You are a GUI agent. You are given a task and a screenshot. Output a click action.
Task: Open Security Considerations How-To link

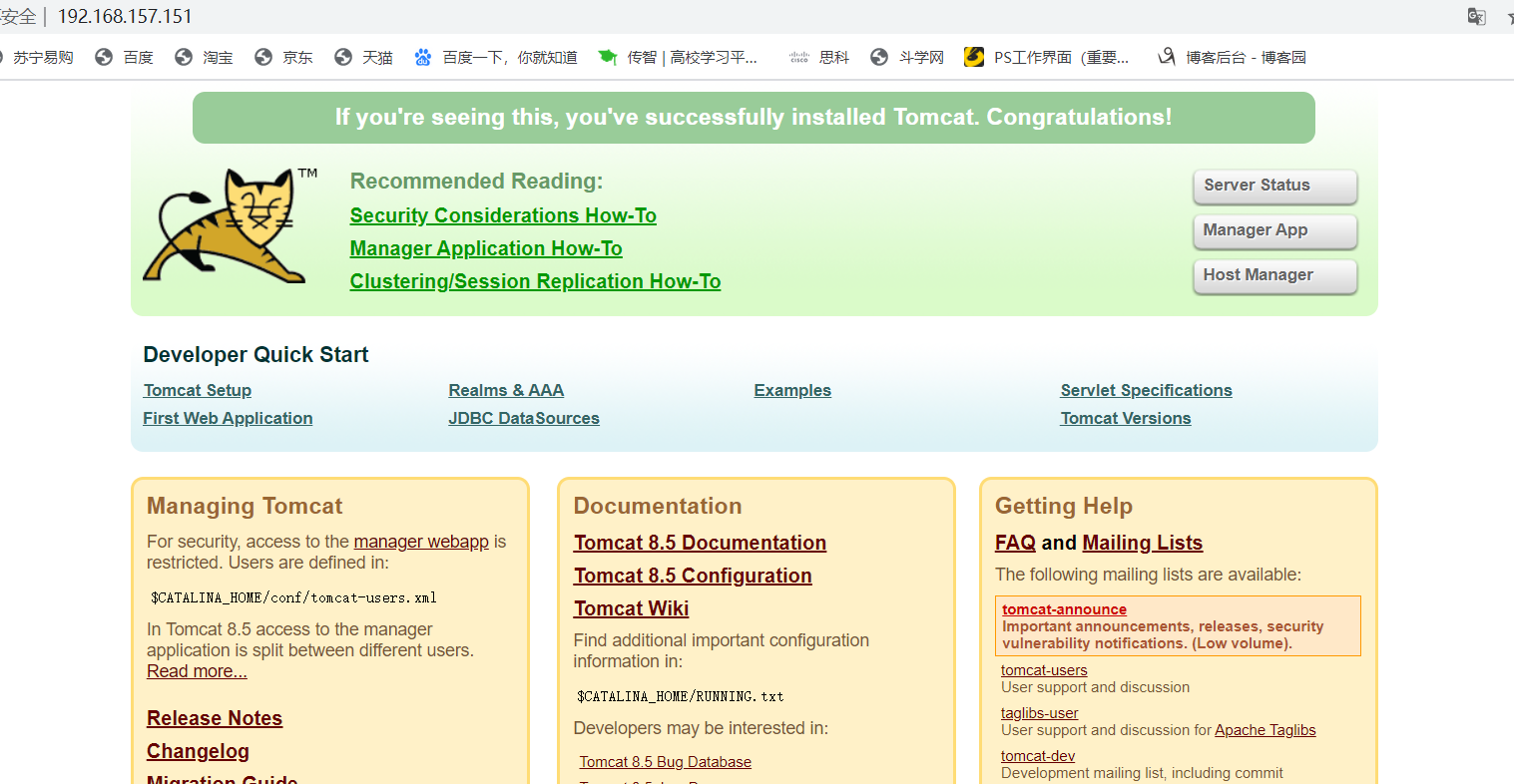pyautogui.click(x=503, y=215)
